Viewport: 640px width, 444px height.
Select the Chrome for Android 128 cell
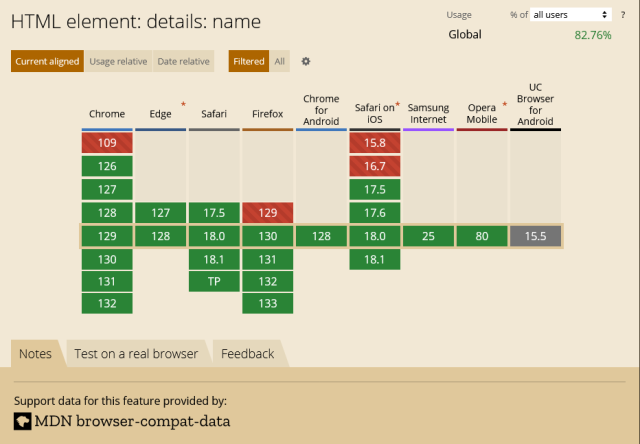click(321, 236)
